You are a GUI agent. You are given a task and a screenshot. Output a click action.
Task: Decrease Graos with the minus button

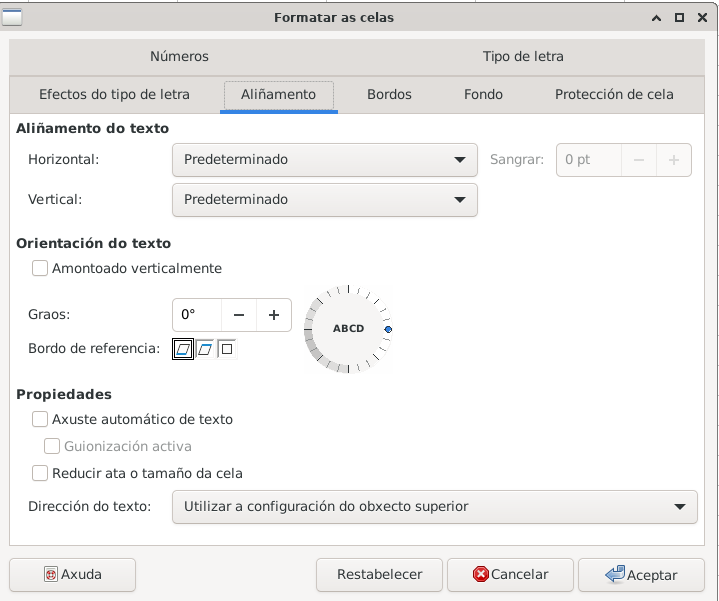[239, 315]
